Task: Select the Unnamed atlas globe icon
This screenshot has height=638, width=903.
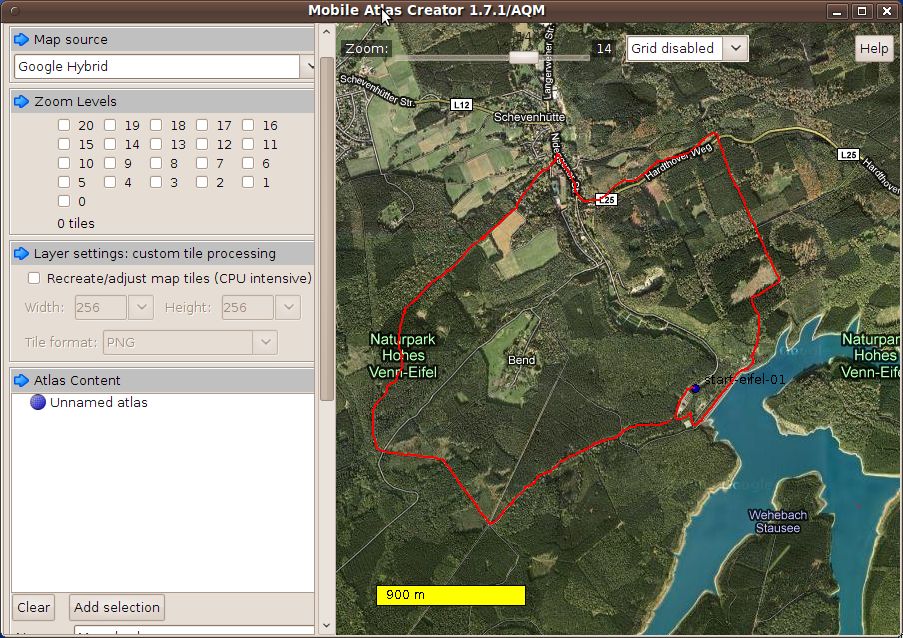Action: pos(38,403)
